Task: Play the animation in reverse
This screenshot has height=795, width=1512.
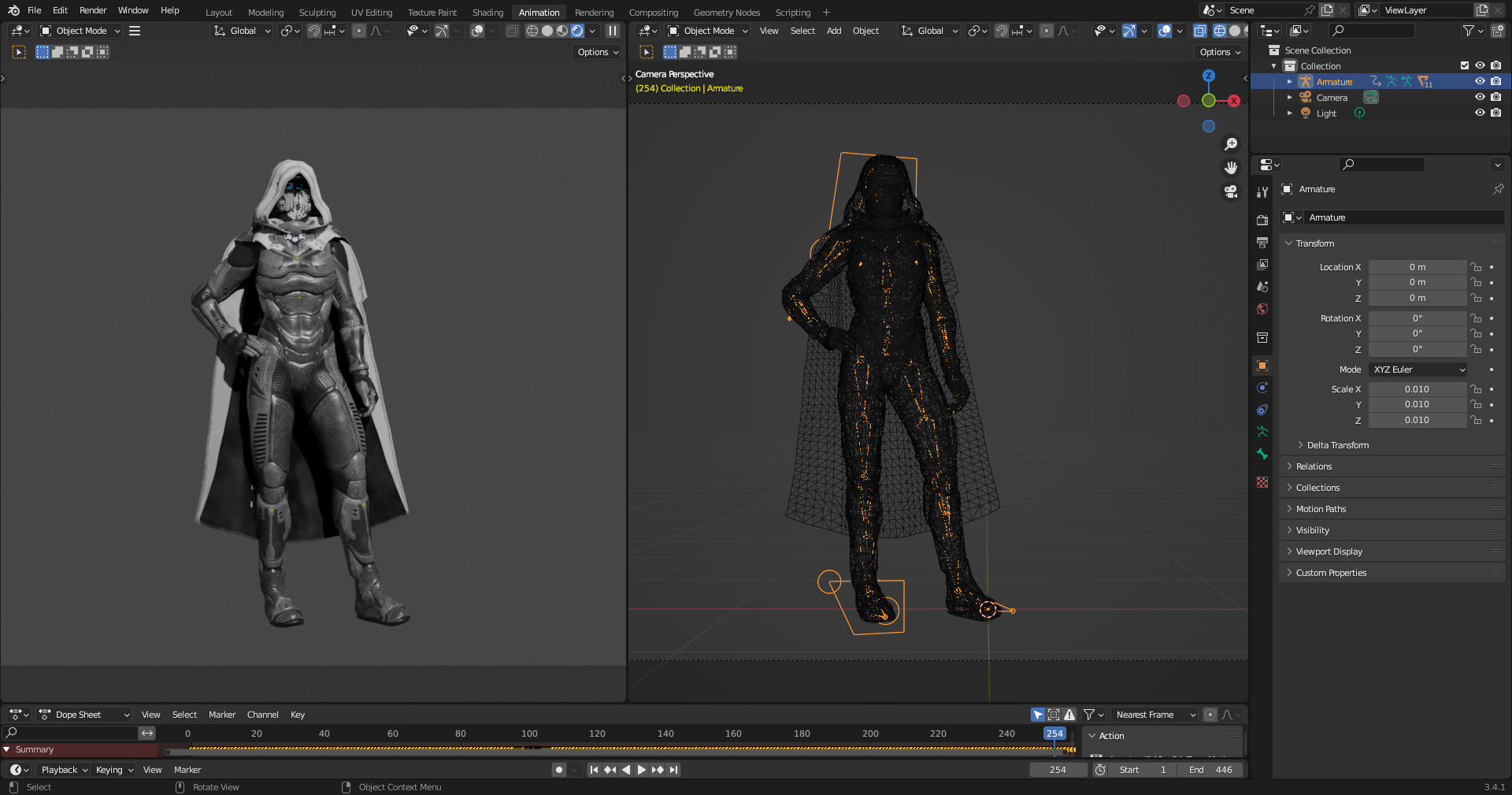Action: [626, 770]
